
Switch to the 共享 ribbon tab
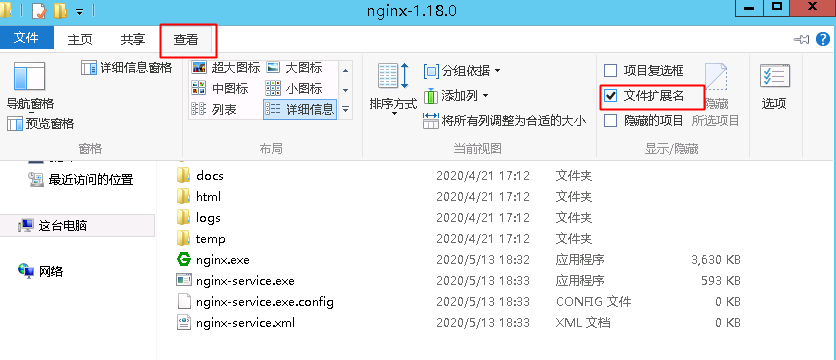pos(132,39)
